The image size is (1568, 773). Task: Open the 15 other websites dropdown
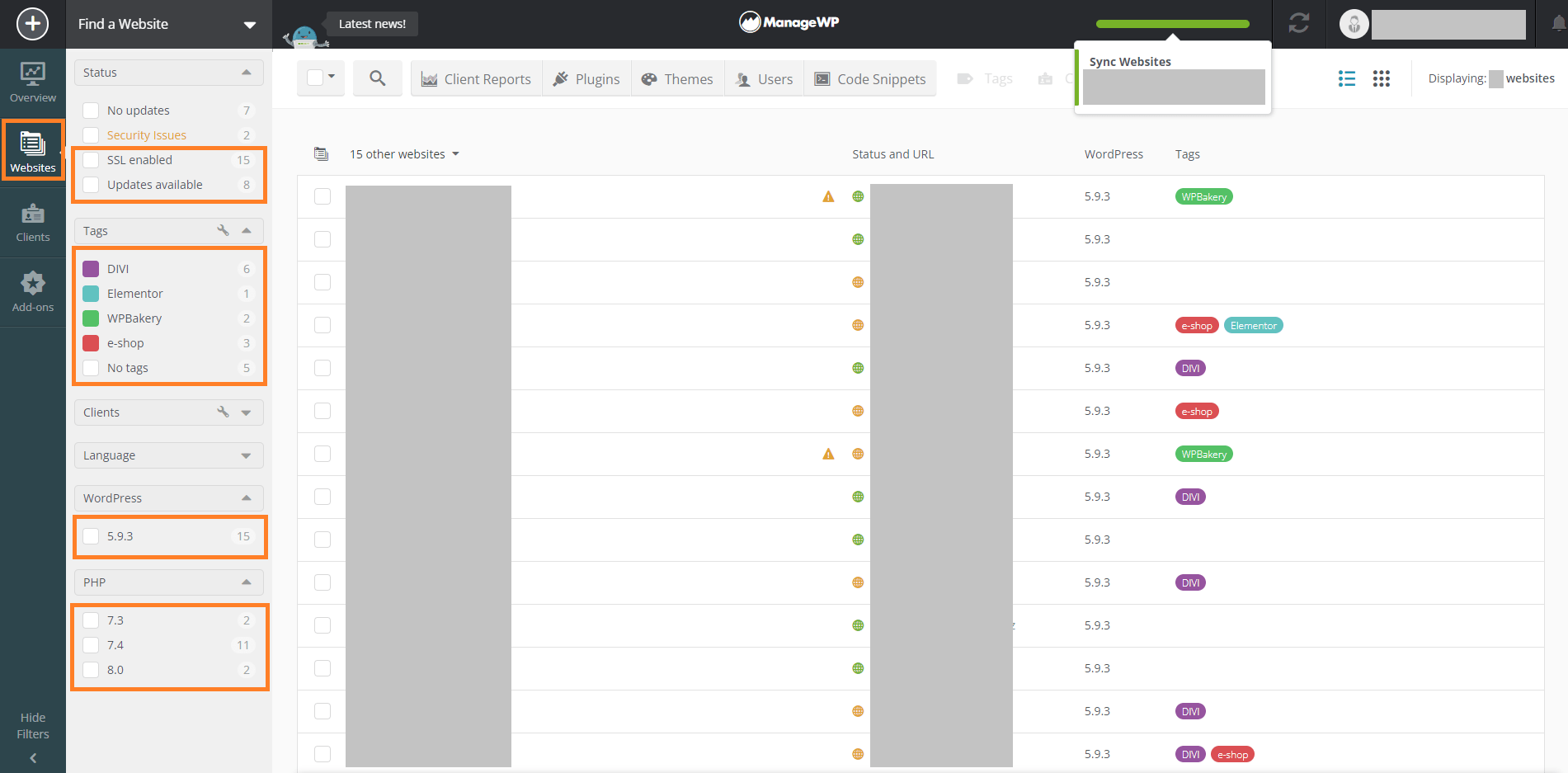[x=404, y=154]
